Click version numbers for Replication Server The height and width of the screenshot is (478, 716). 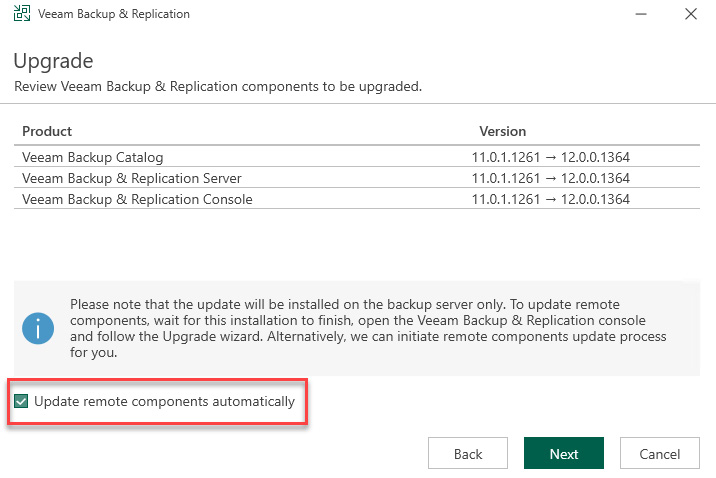(550, 178)
